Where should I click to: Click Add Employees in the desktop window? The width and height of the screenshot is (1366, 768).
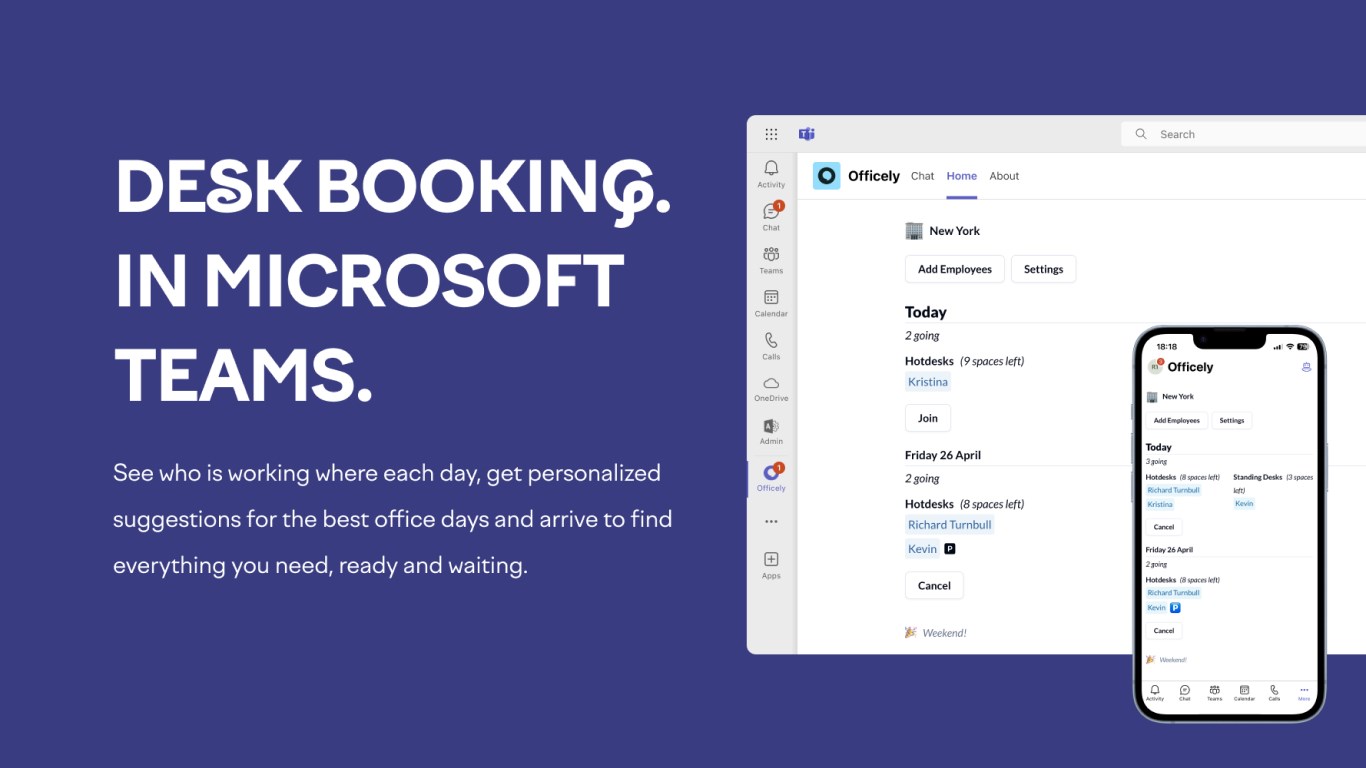pyautogui.click(x=955, y=269)
